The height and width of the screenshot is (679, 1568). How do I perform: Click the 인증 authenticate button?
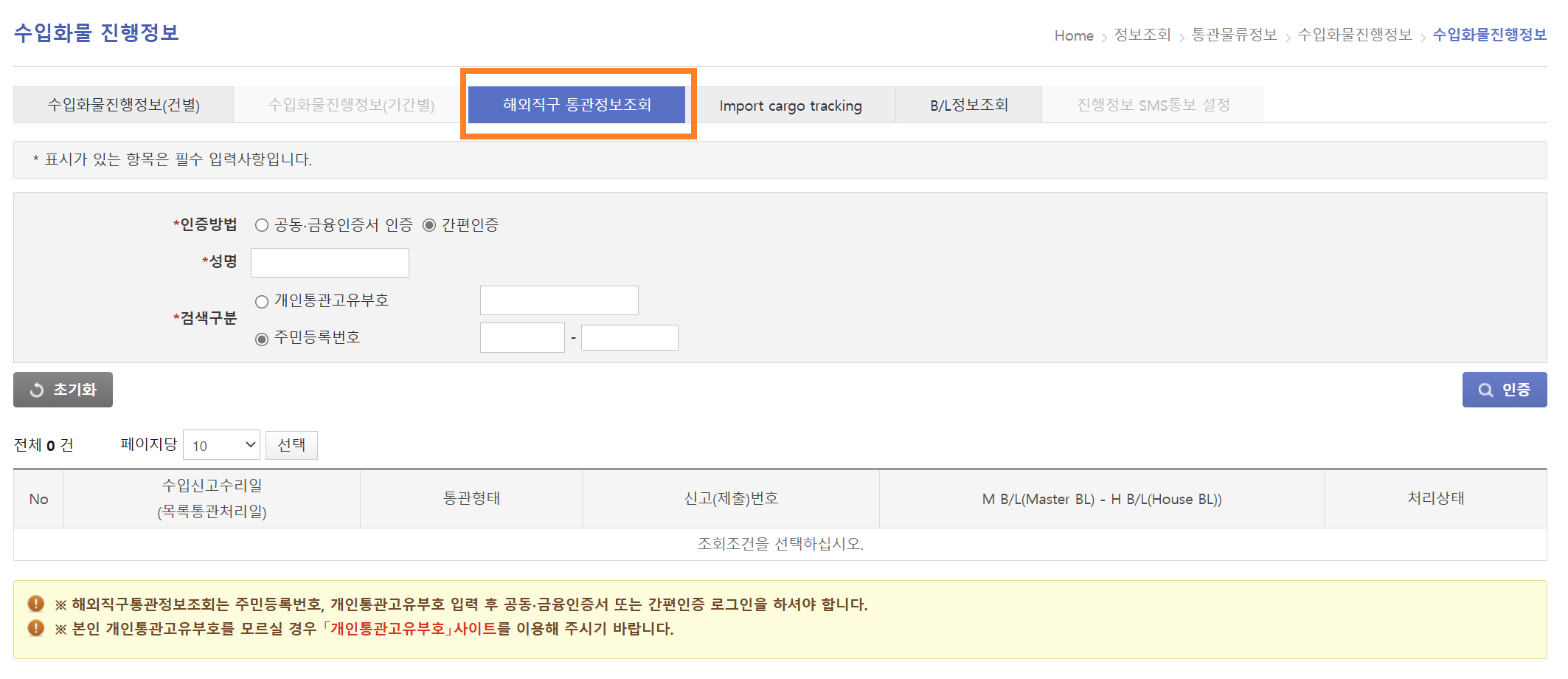[x=1505, y=390]
